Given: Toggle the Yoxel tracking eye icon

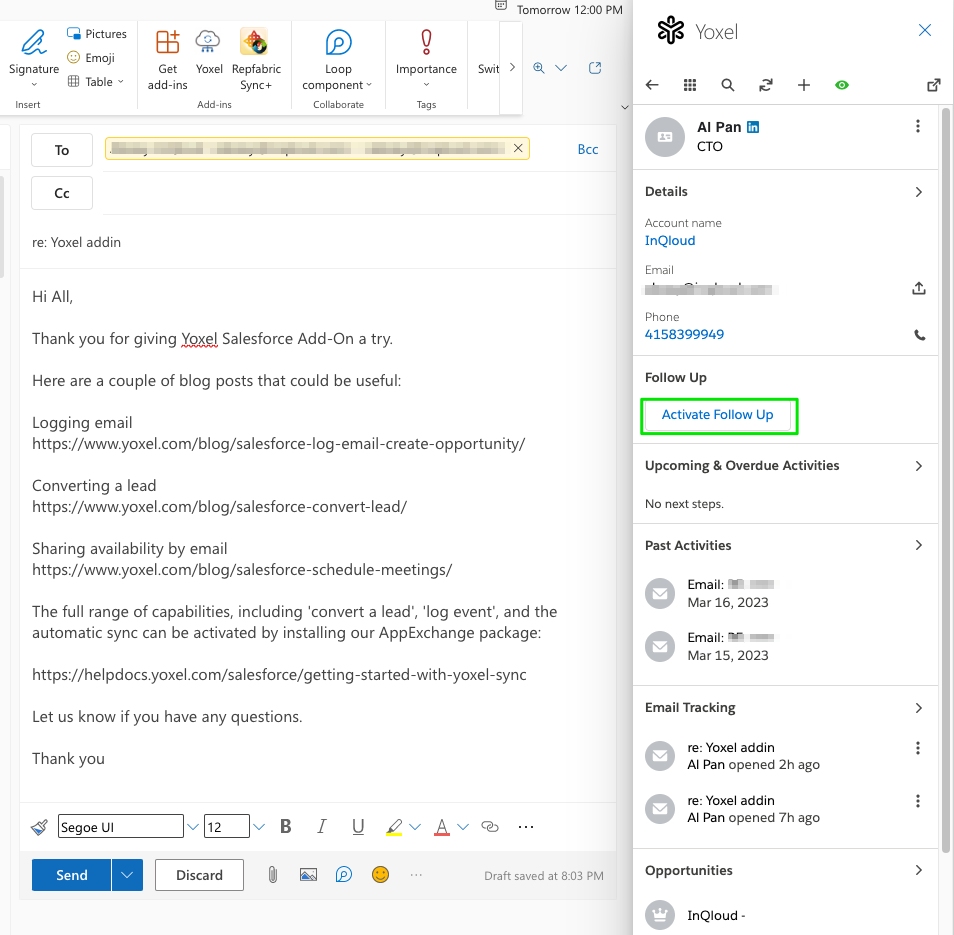Looking at the screenshot, I should tap(841, 85).
